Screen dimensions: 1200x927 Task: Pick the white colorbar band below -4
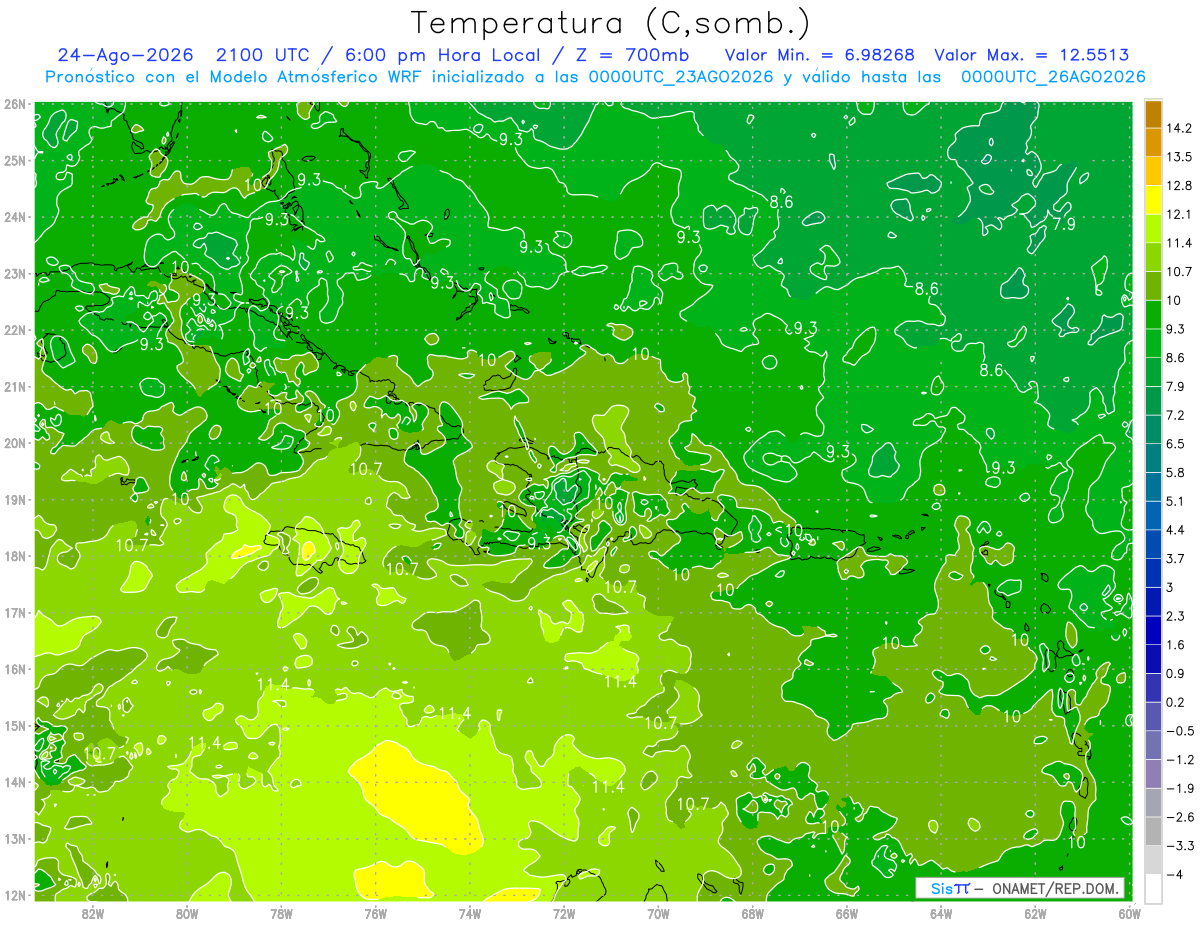click(1152, 888)
